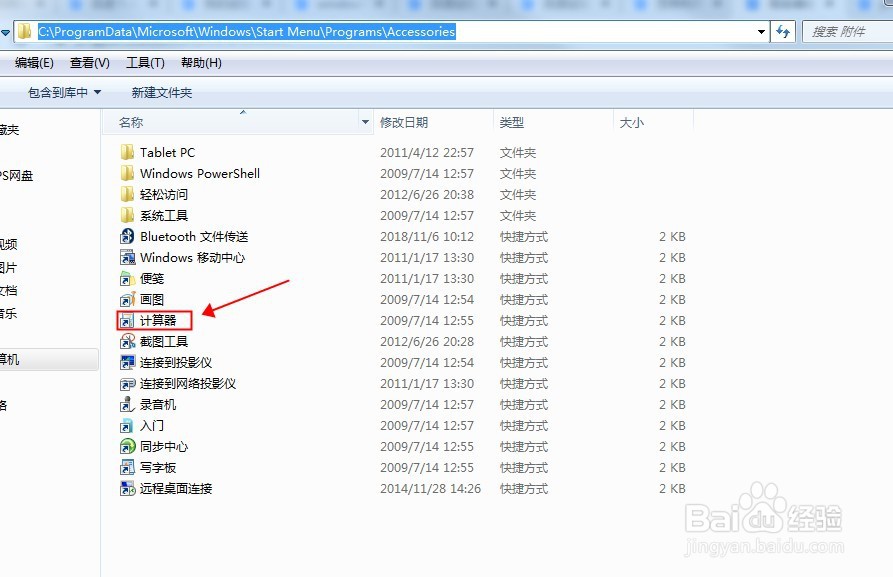The height and width of the screenshot is (577, 893).
Task: Click the date 2014/11/28 14:26
Action: pos(431,489)
